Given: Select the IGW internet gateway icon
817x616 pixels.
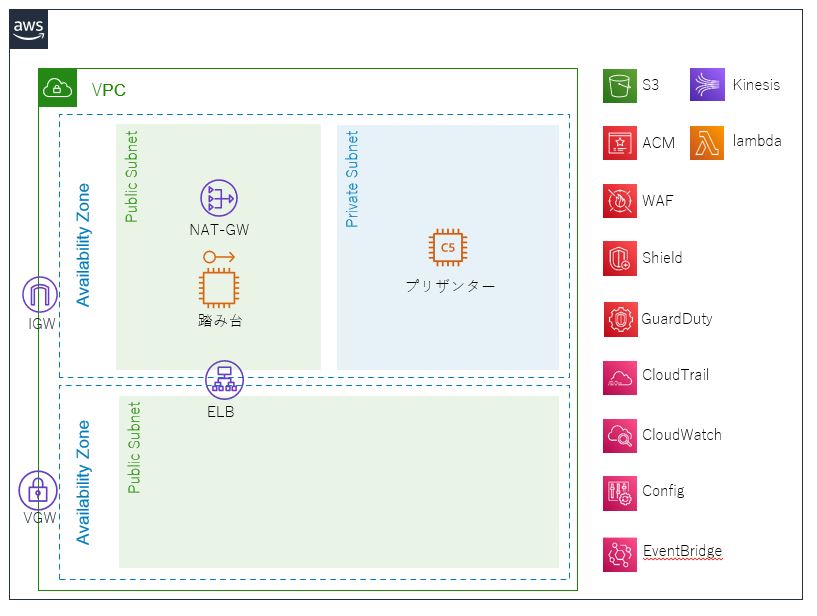Looking at the screenshot, I should [40, 295].
